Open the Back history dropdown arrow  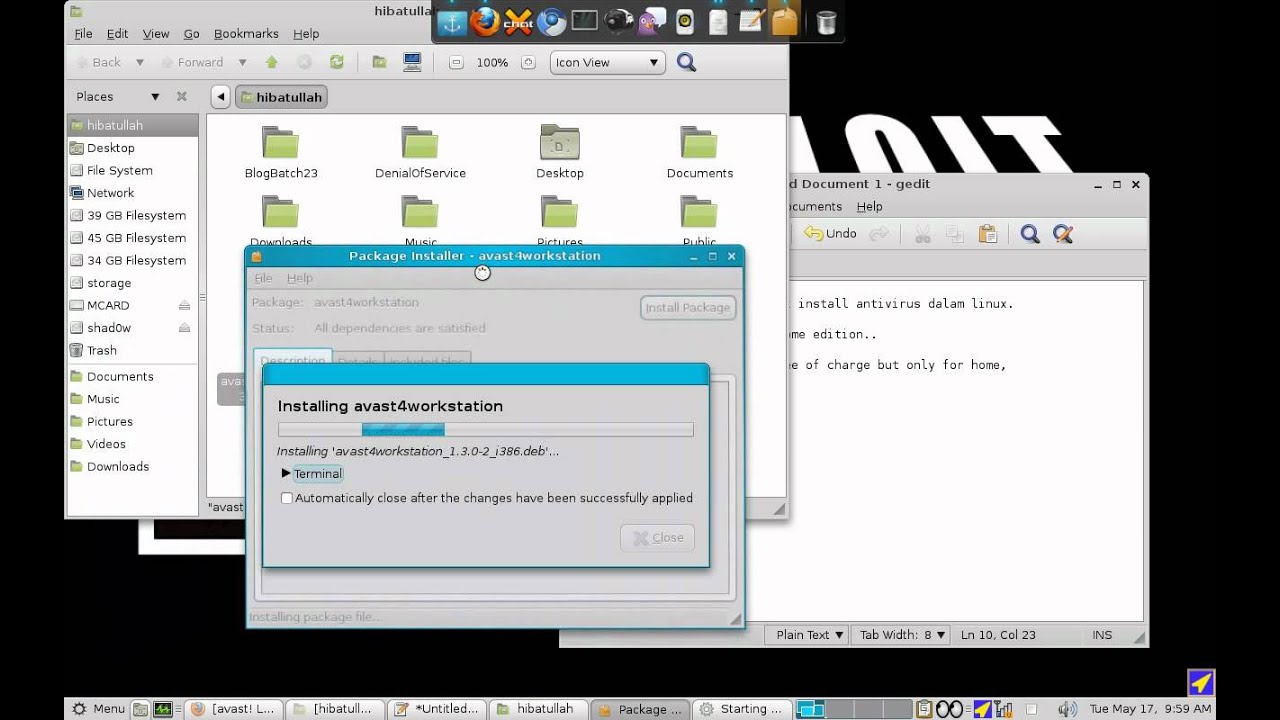click(x=140, y=62)
